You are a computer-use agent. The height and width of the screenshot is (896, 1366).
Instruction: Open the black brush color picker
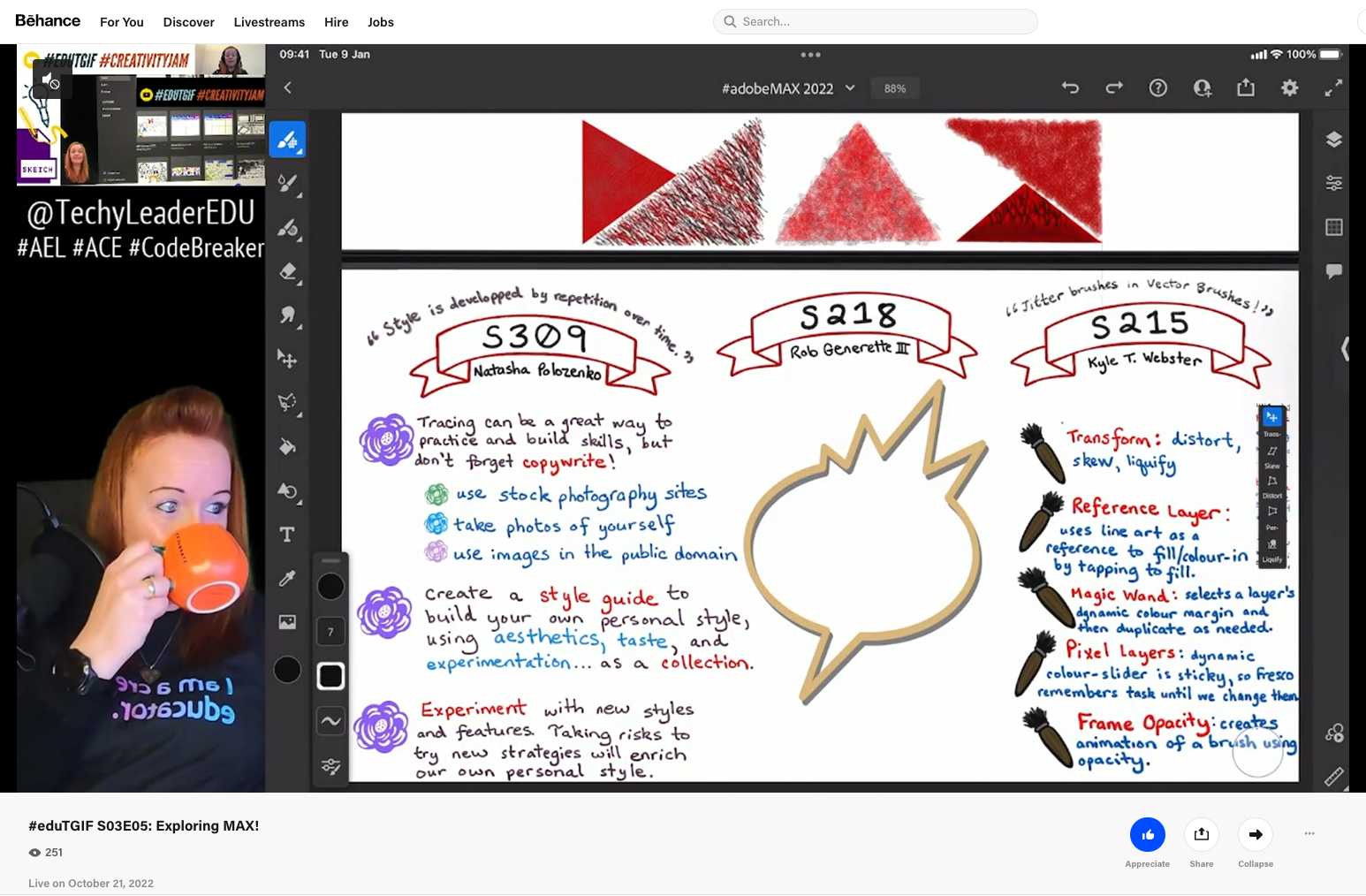[x=331, y=586]
